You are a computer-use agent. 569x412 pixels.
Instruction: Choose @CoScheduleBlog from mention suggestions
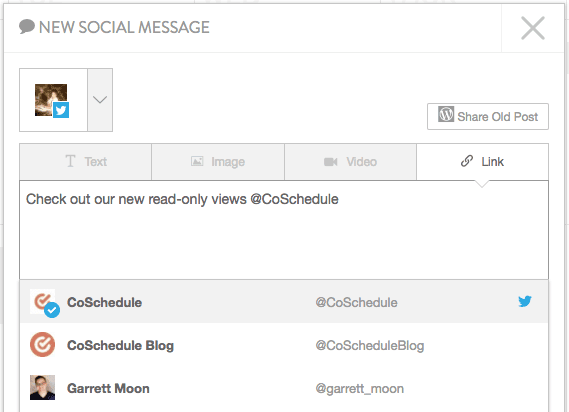pyautogui.click(x=284, y=345)
